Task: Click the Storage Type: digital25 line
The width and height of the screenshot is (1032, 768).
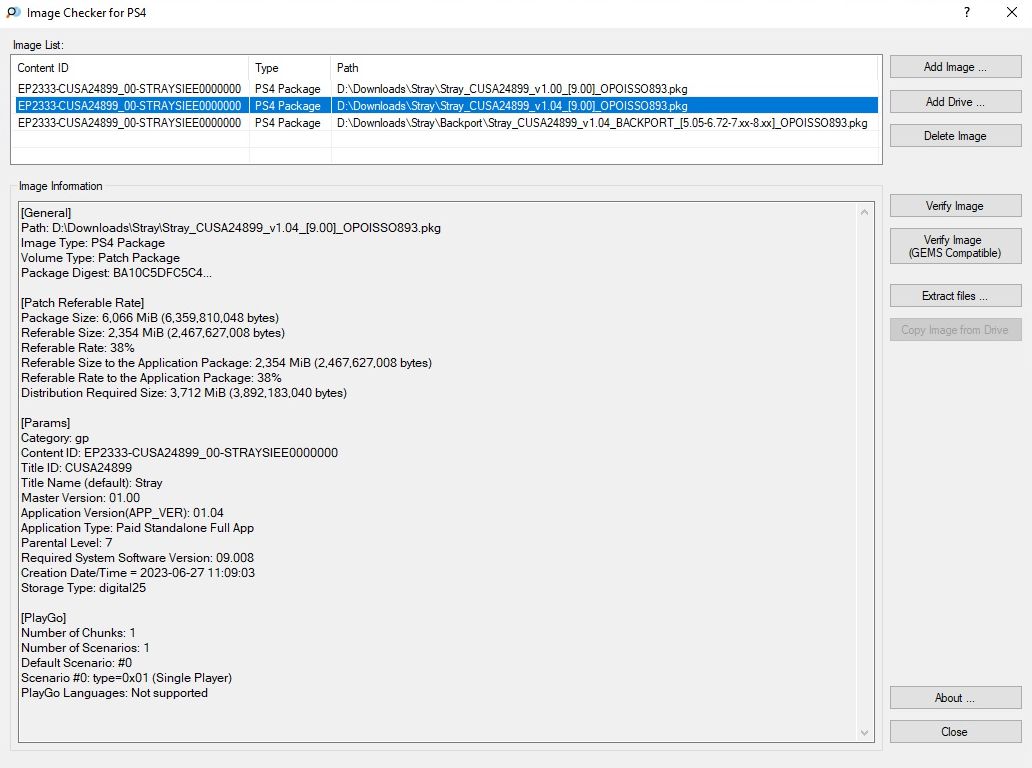Action: coord(84,588)
